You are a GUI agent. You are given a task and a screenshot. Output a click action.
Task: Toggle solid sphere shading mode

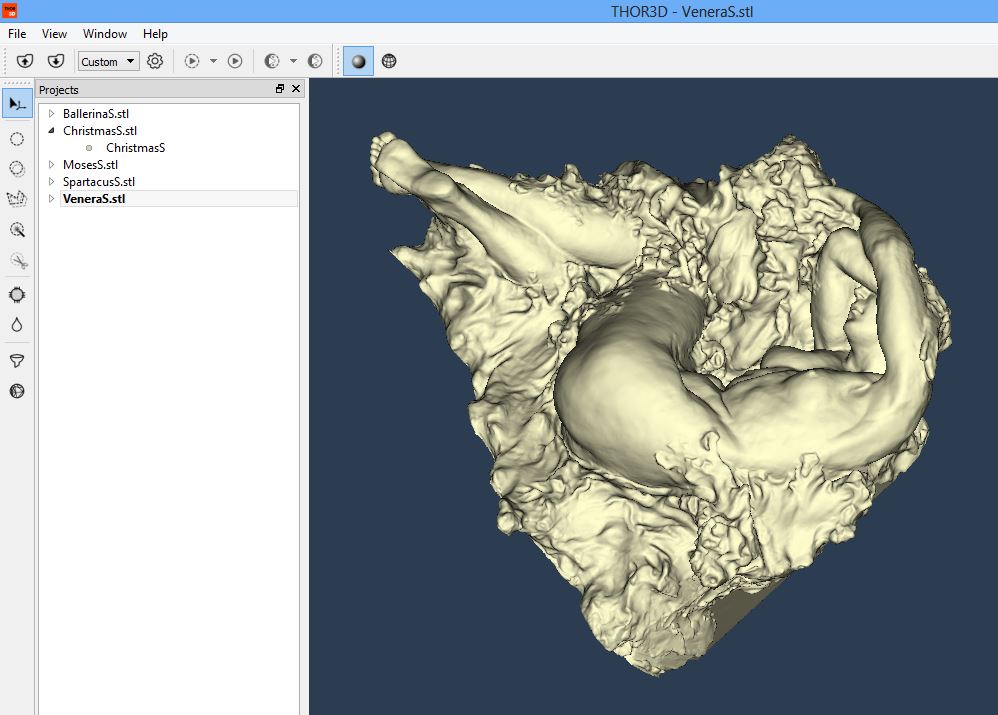coord(359,61)
